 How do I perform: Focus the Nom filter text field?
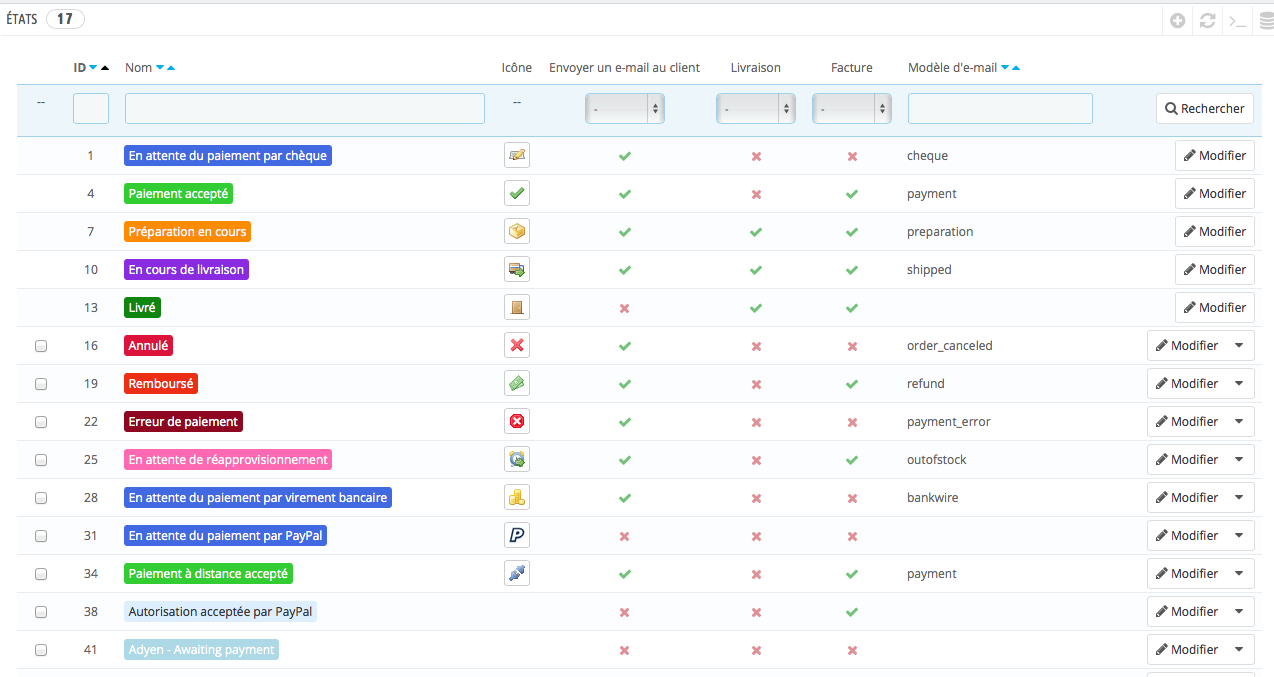(x=304, y=108)
